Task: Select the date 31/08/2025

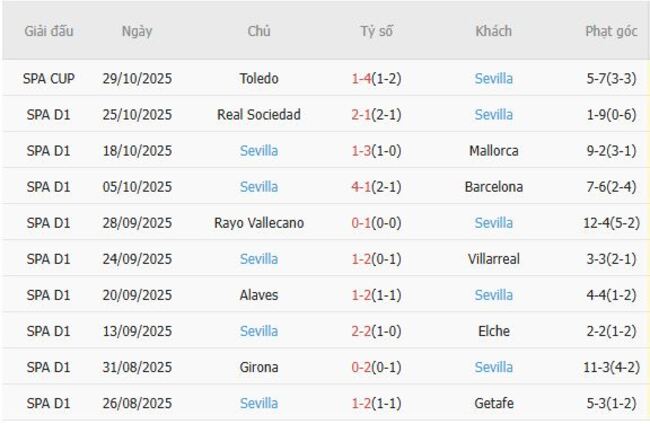Action: point(137,367)
